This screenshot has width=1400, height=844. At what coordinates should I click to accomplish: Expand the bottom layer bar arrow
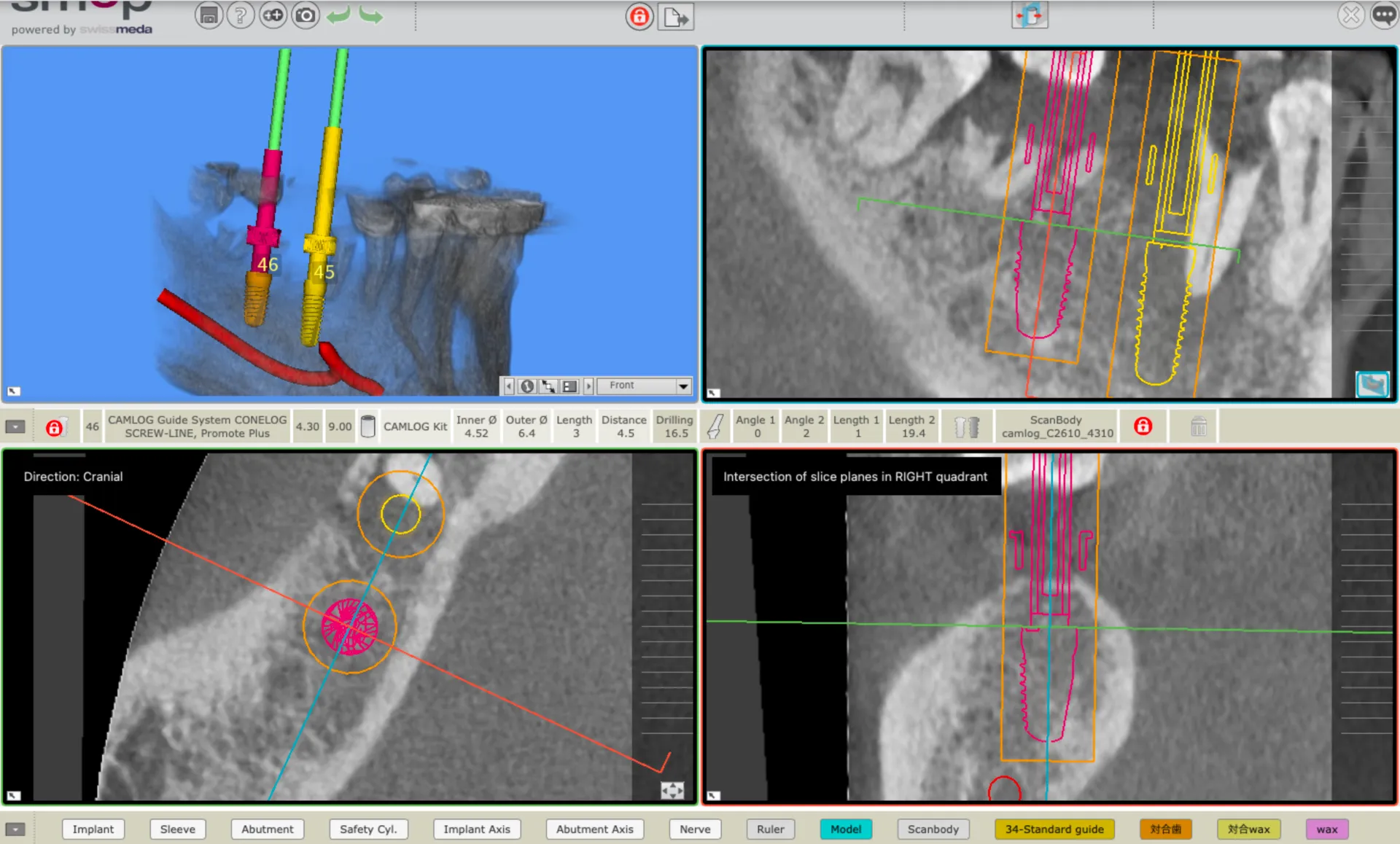click(15, 829)
